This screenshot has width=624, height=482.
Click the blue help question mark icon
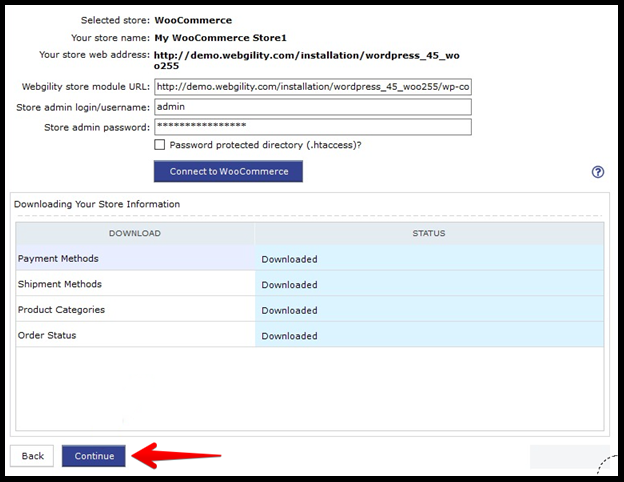pos(598,172)
